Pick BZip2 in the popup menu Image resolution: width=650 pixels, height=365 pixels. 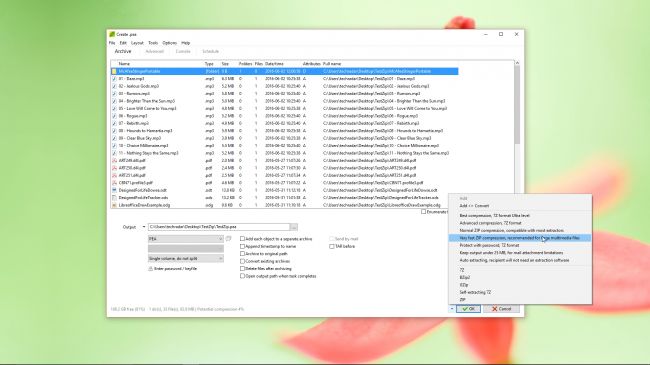click(520, 277)
